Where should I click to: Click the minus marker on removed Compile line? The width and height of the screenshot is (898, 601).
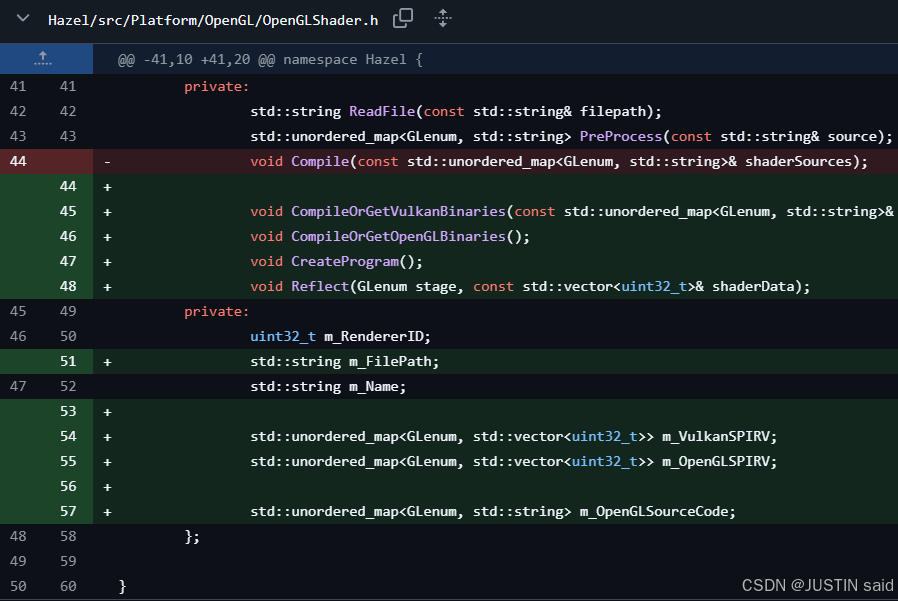tap(107, 161)
